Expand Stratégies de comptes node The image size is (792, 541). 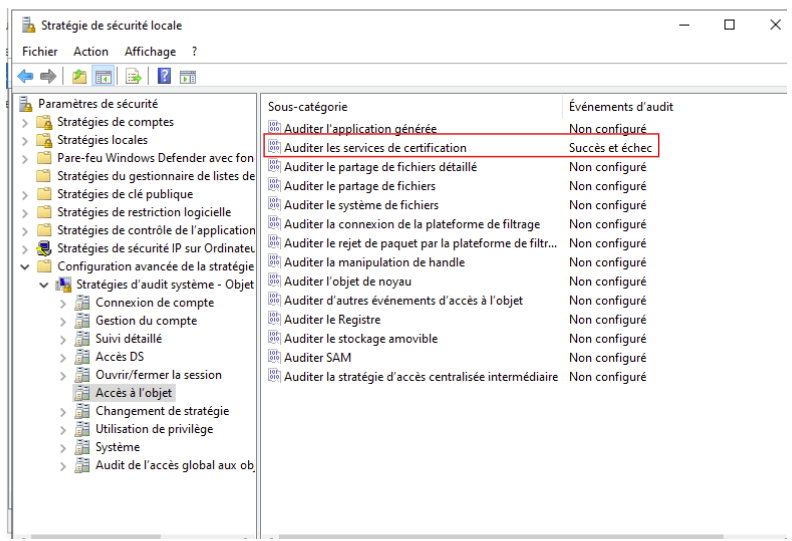[25, 123]
